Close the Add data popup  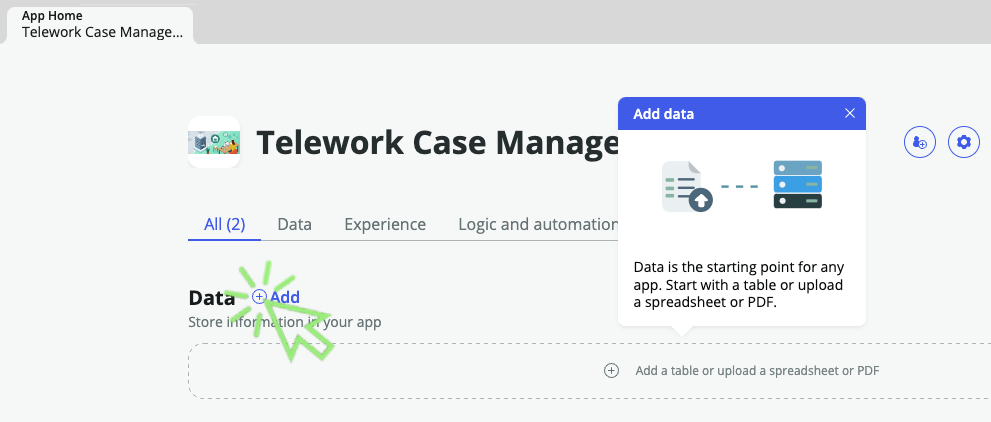pos(850,113)
